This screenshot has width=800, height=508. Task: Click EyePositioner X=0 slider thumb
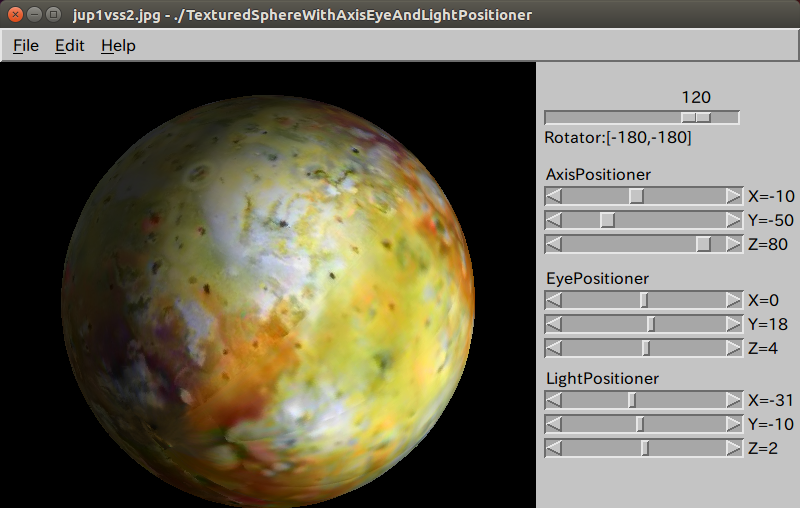pos(644,300)
